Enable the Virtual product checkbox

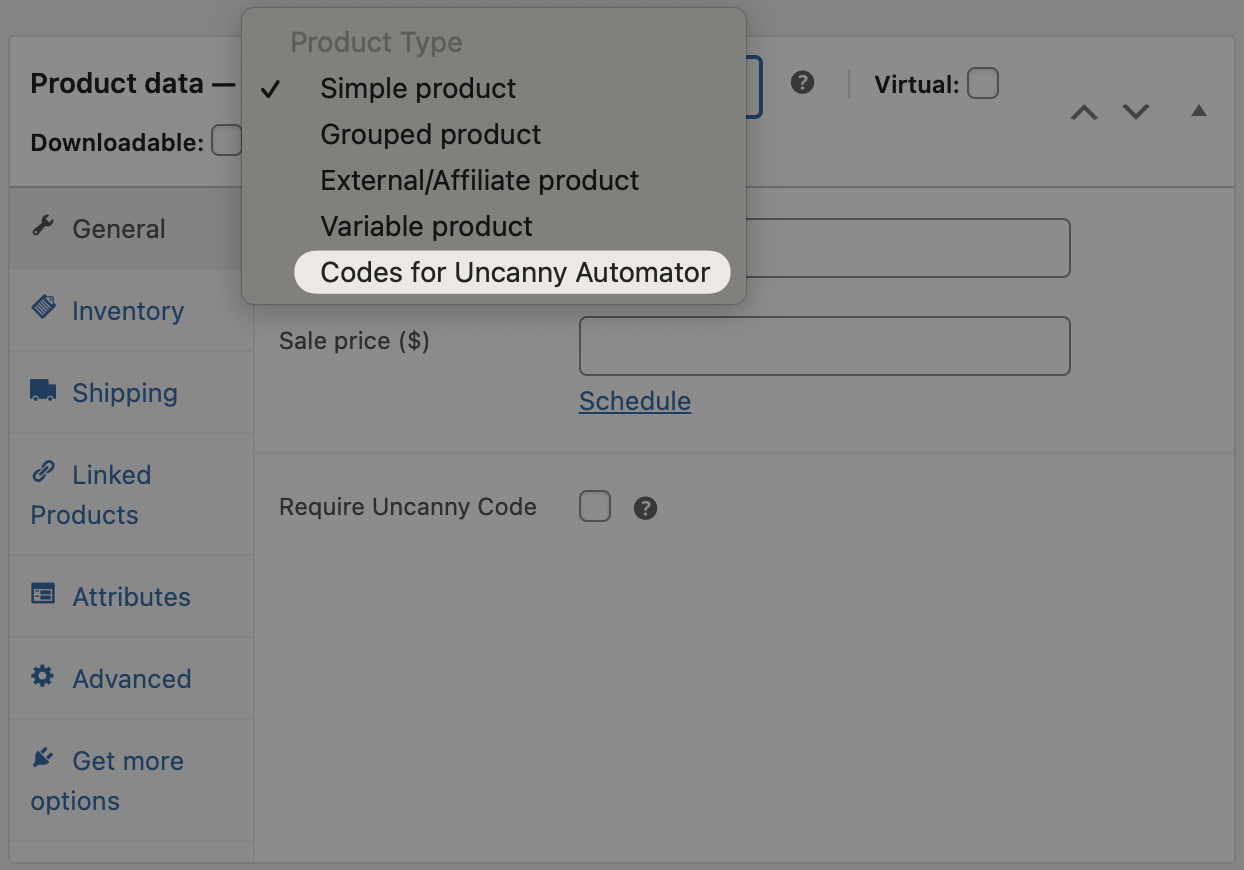(x=983, y=83)
